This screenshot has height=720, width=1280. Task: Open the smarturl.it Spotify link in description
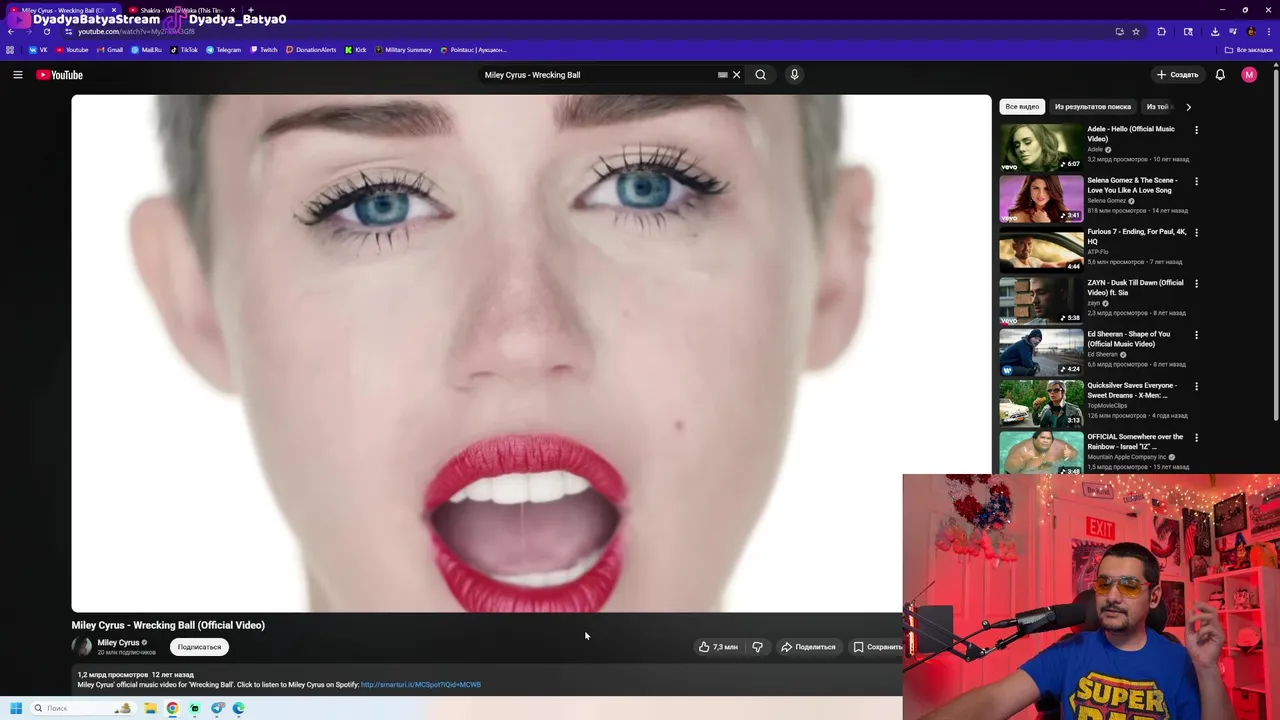click(421, 685)
